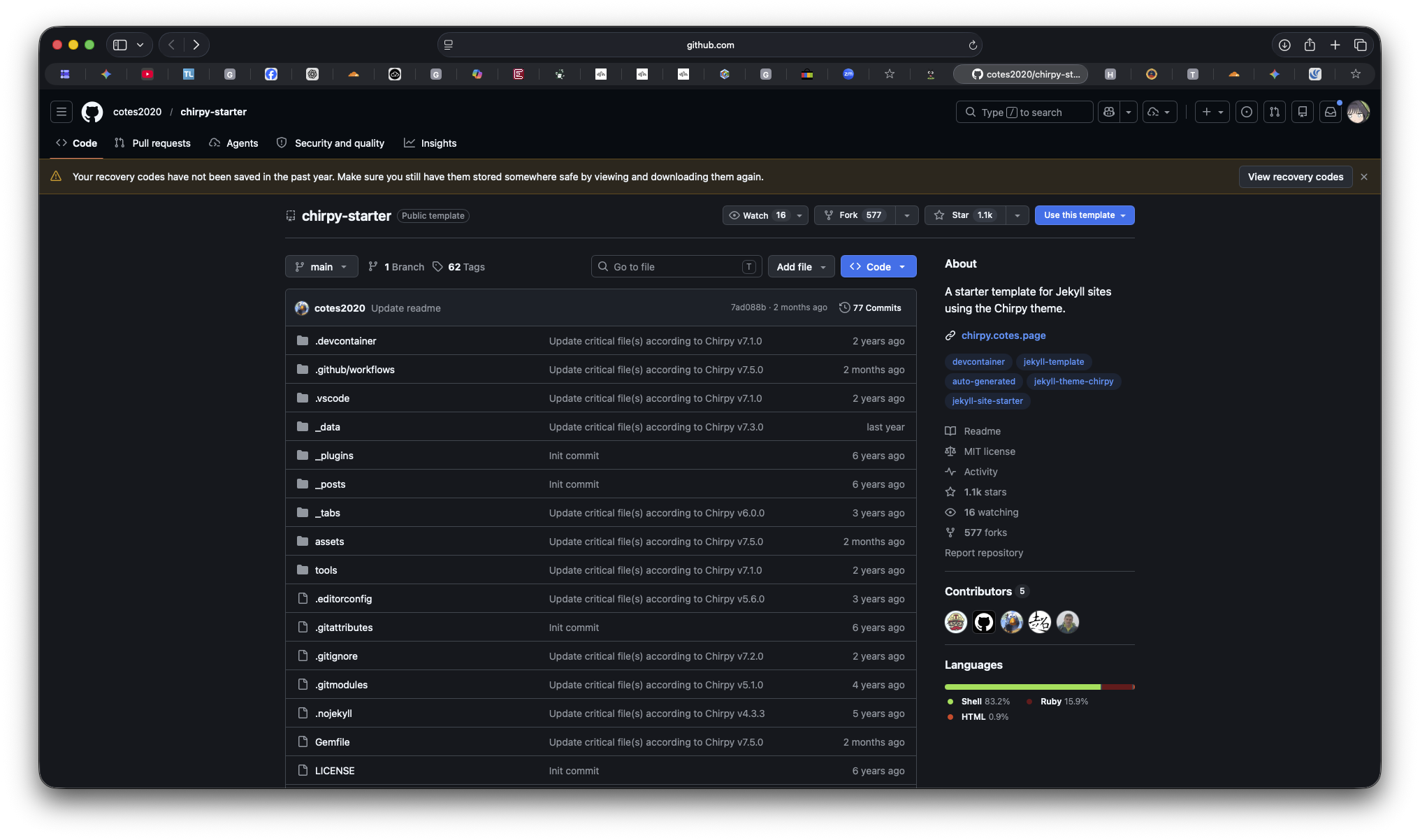Open the user avatar menu
1420x840 pixels.
pos(1358,112)
